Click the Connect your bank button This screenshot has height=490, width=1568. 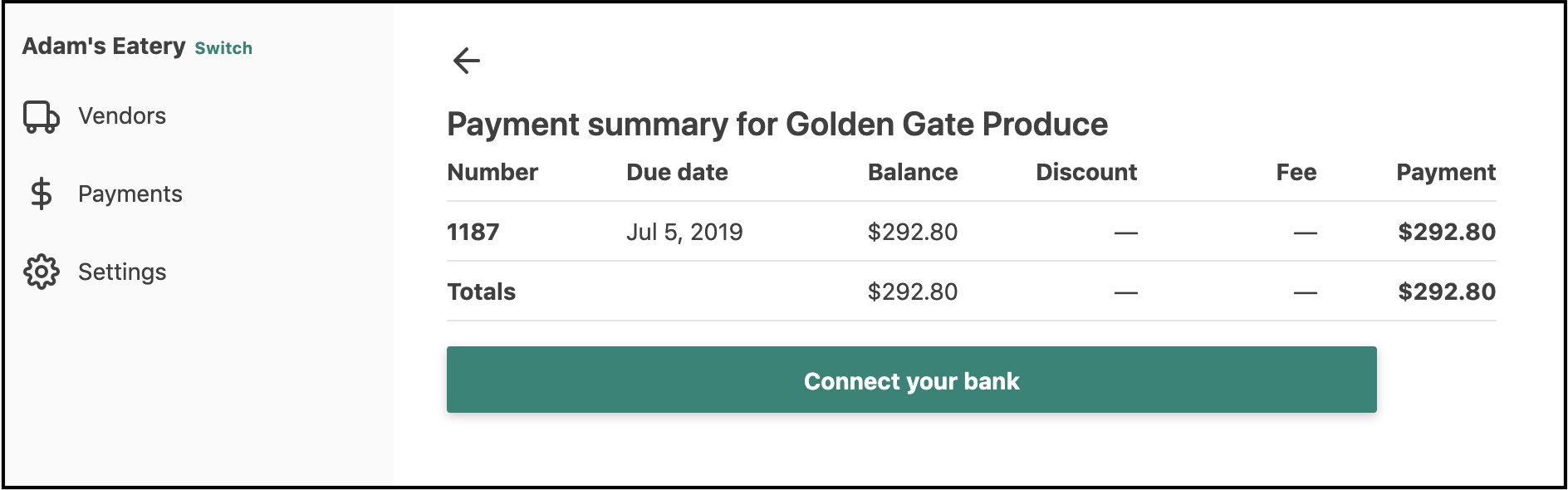[911, 380]
